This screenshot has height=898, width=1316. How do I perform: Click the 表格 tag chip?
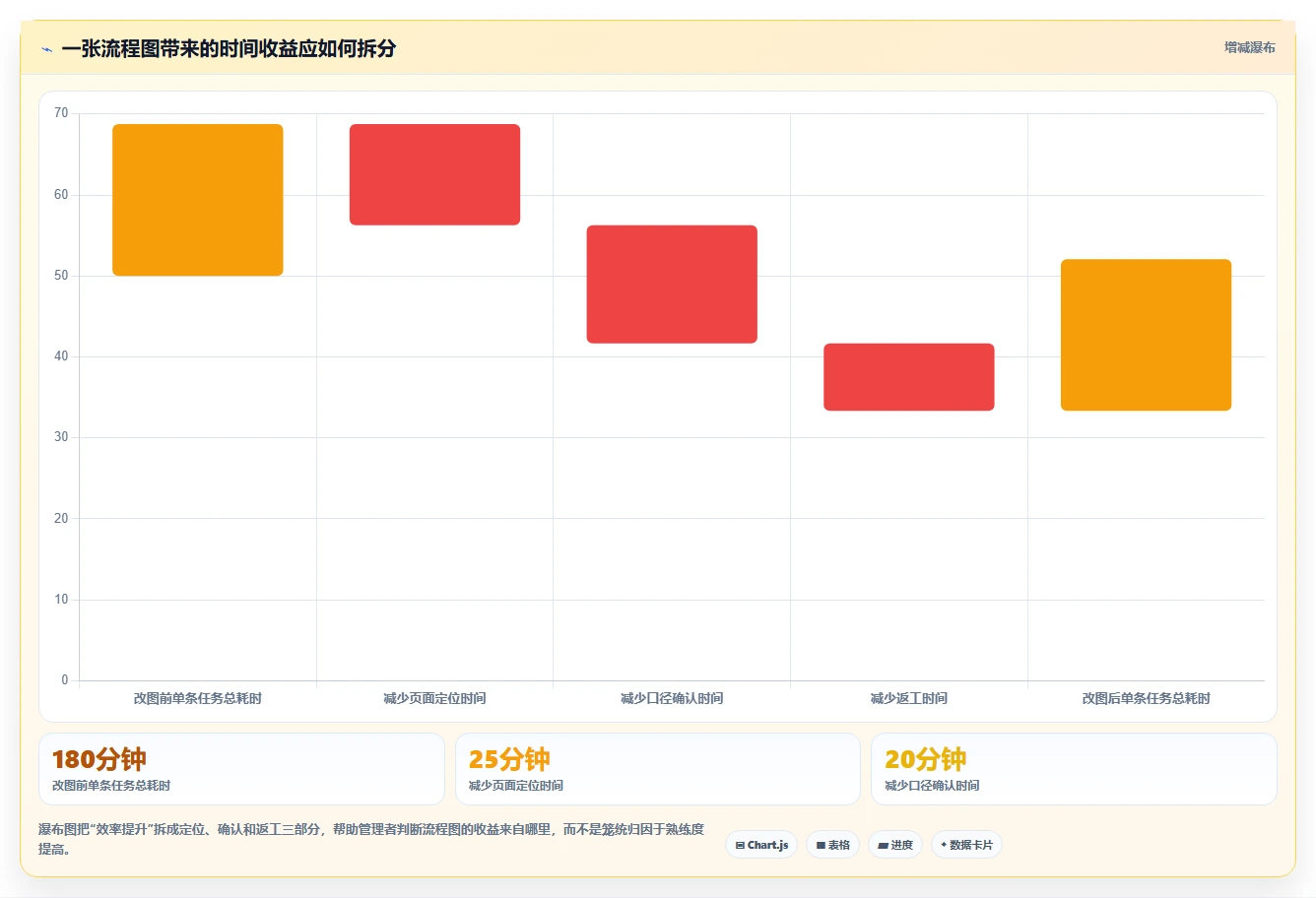tap(832, 845)
